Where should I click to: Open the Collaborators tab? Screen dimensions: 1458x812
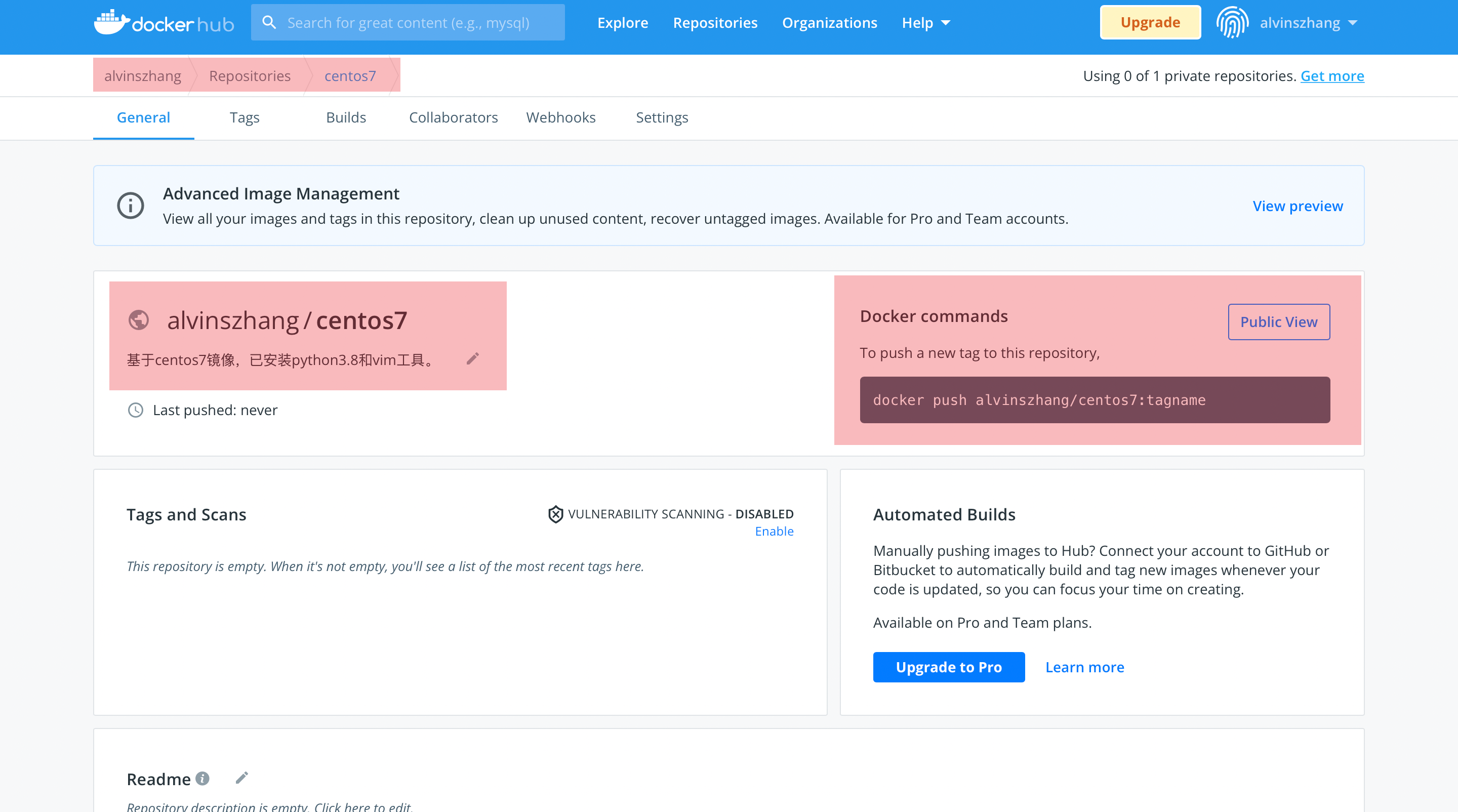454,117
